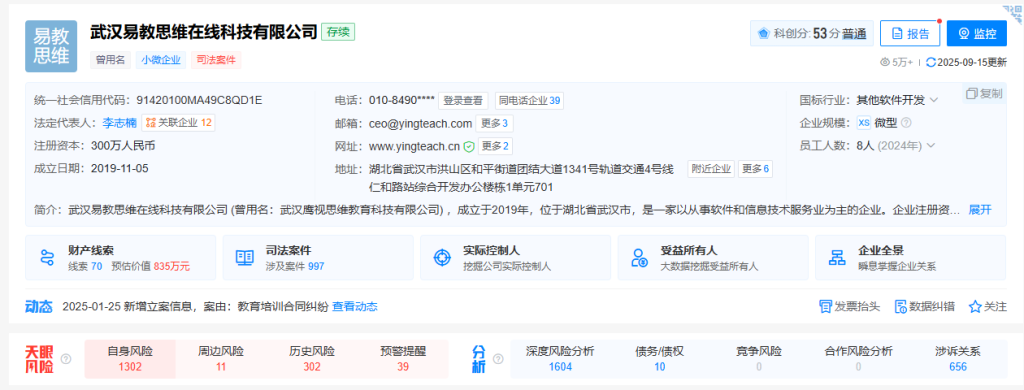Click the 企业全景 hierarchy icon

click(x=837, y=257)
